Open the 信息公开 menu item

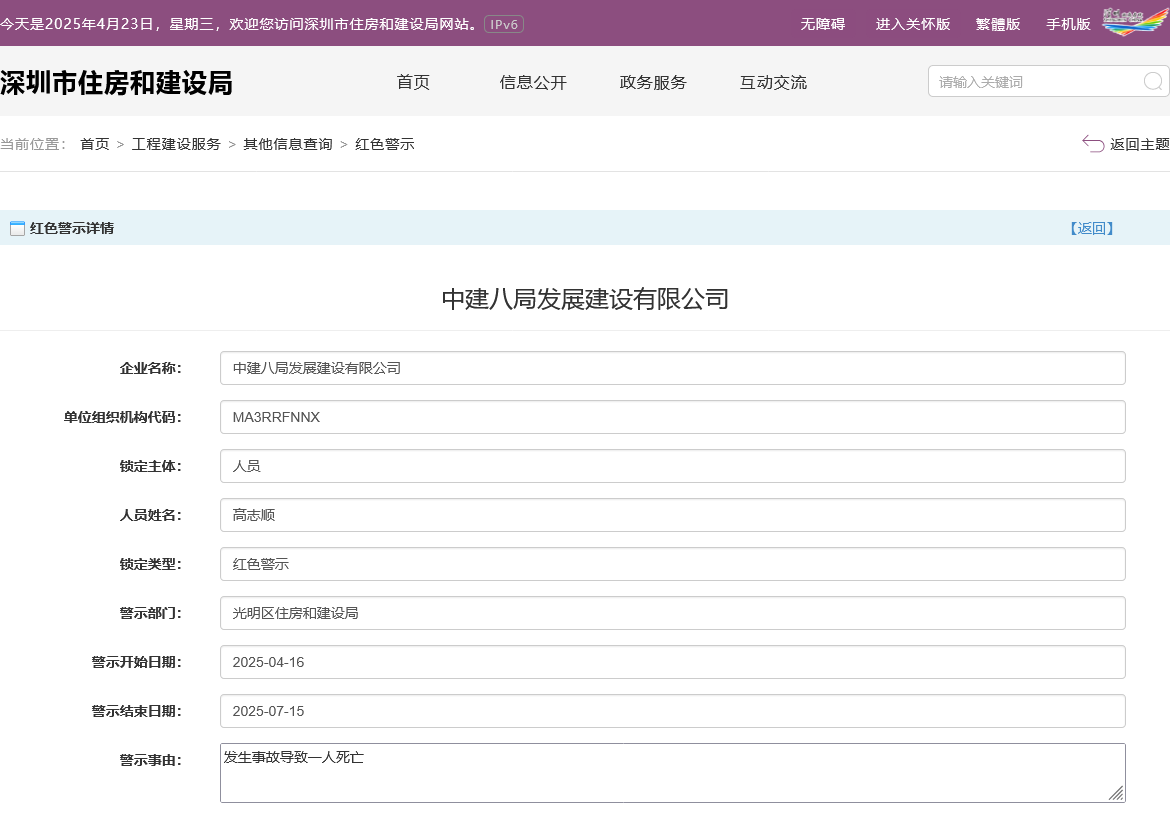pos(533,83)
